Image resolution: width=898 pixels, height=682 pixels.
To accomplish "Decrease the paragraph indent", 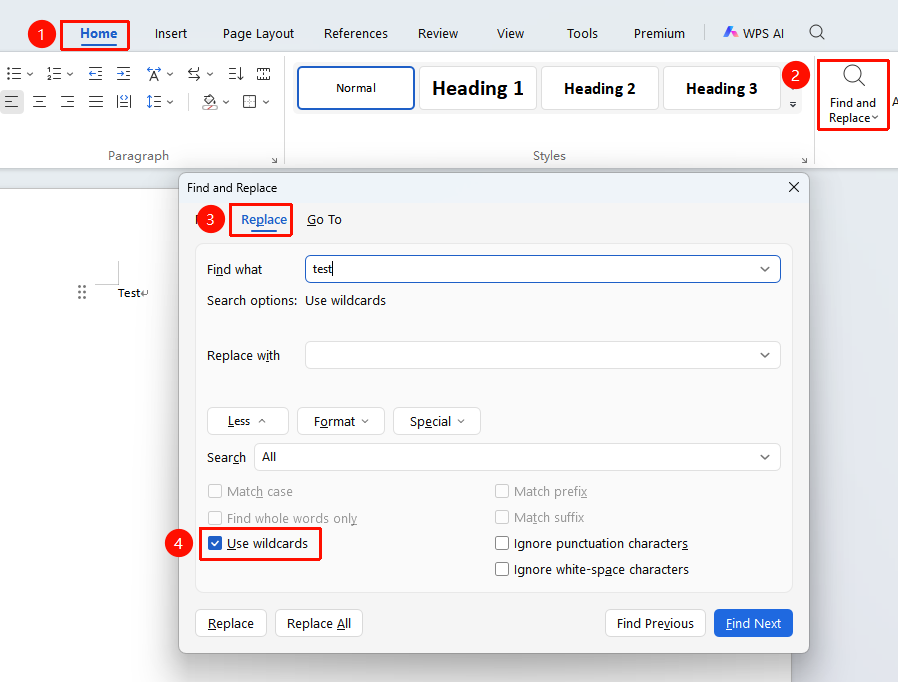I will point(95,74).
